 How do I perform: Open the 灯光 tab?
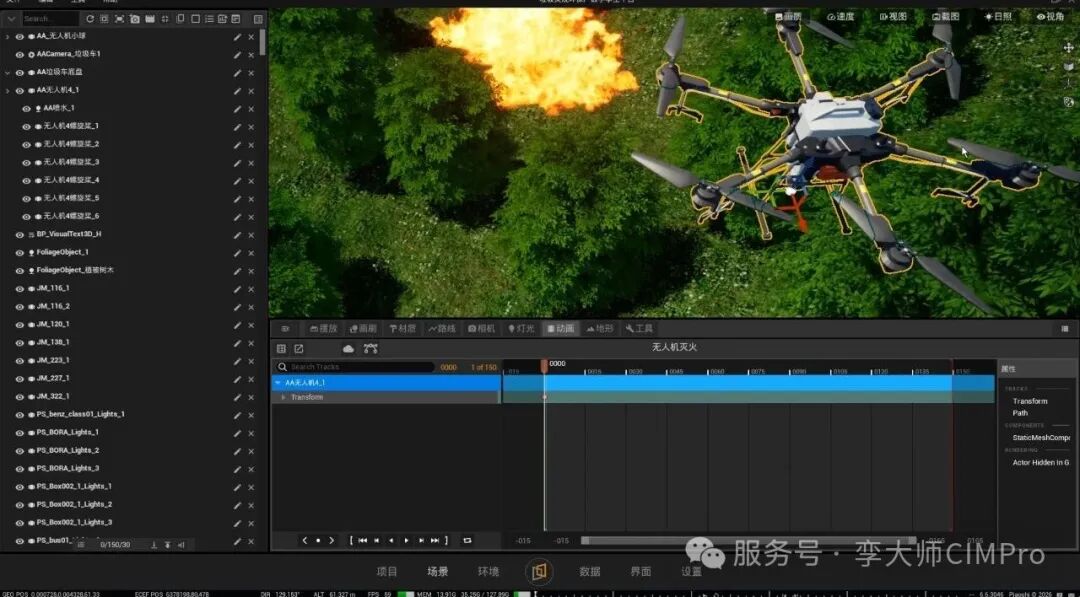point(521,329)
